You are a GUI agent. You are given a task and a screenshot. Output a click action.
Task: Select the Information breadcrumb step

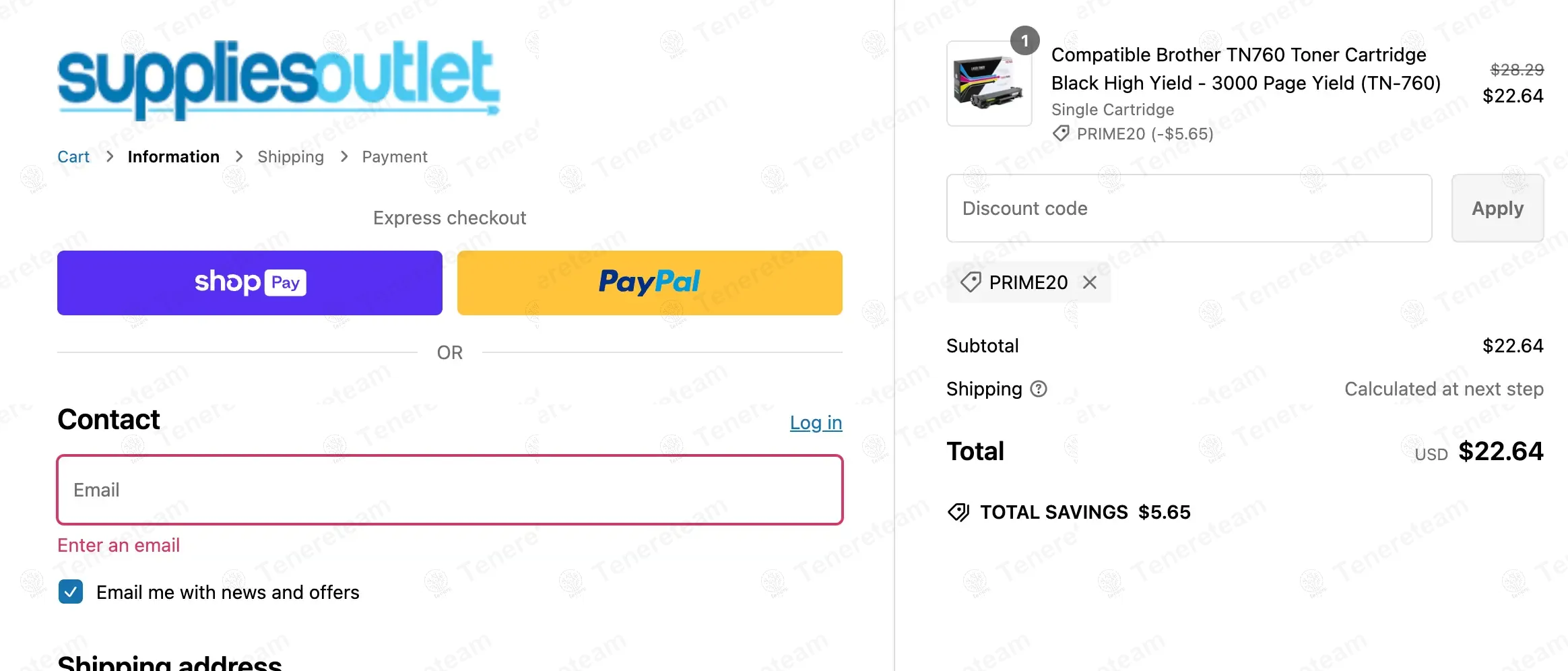point(173,157)
